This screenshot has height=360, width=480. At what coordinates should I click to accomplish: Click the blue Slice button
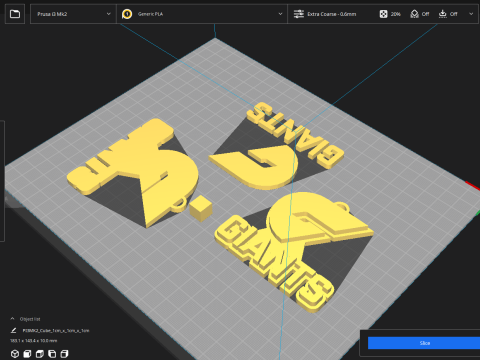pyautogui.click(x=424, y=343)
